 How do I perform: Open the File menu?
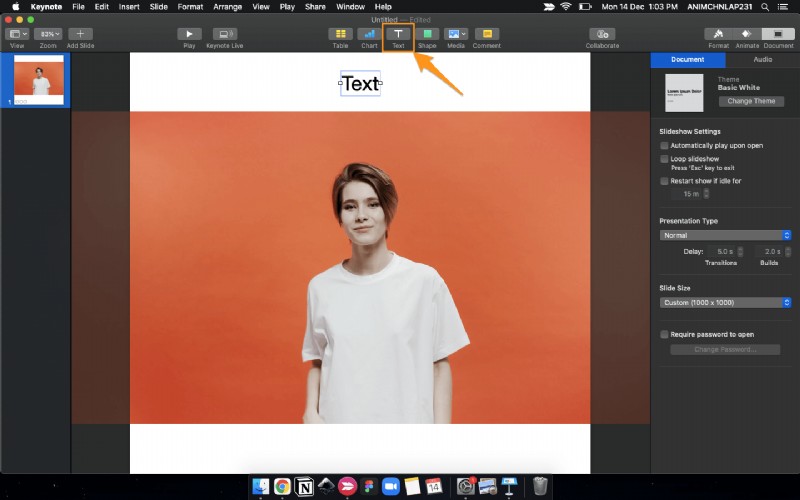tap(78, 7)
